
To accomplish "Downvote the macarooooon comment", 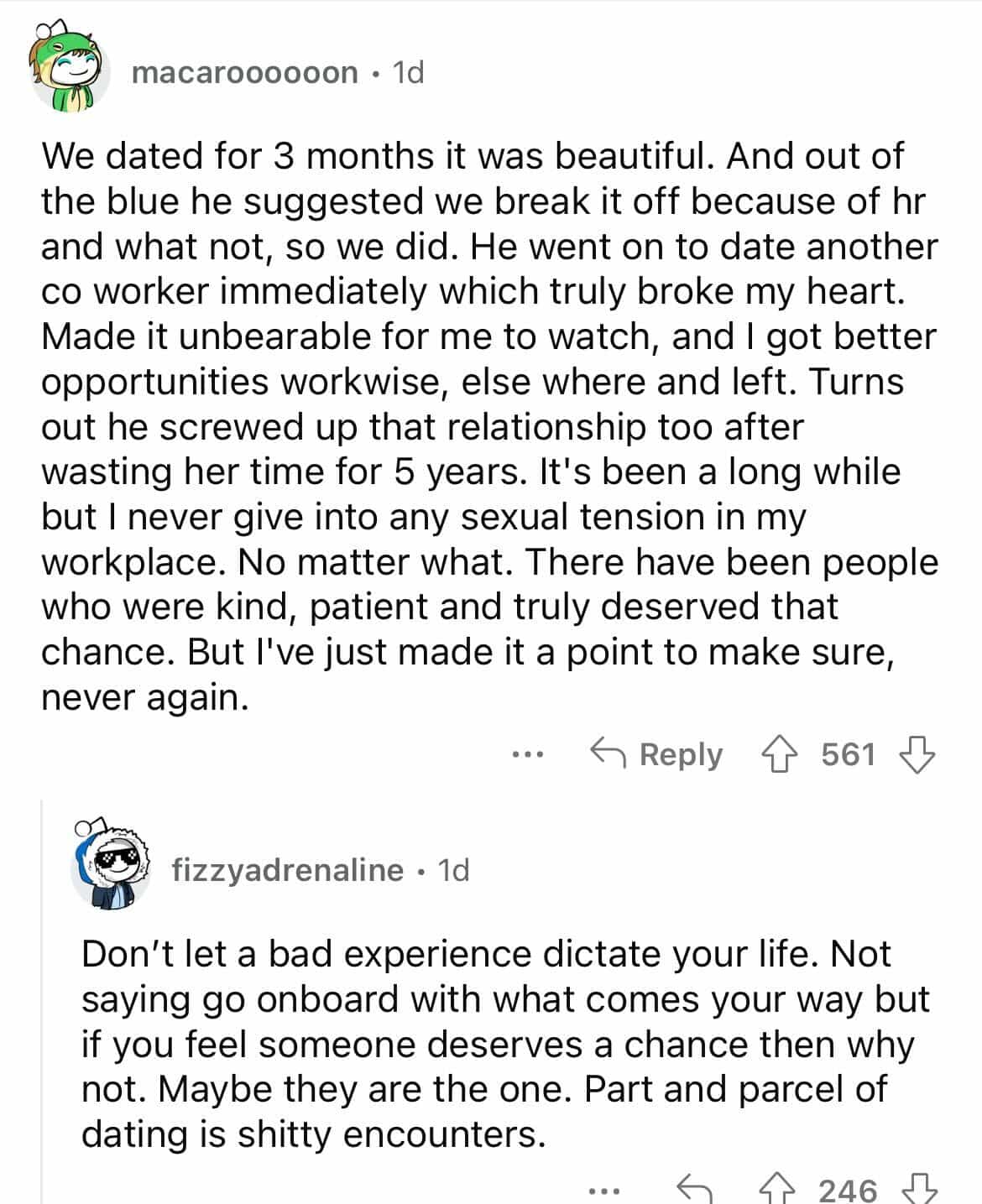I will click(x=916, y=754).
